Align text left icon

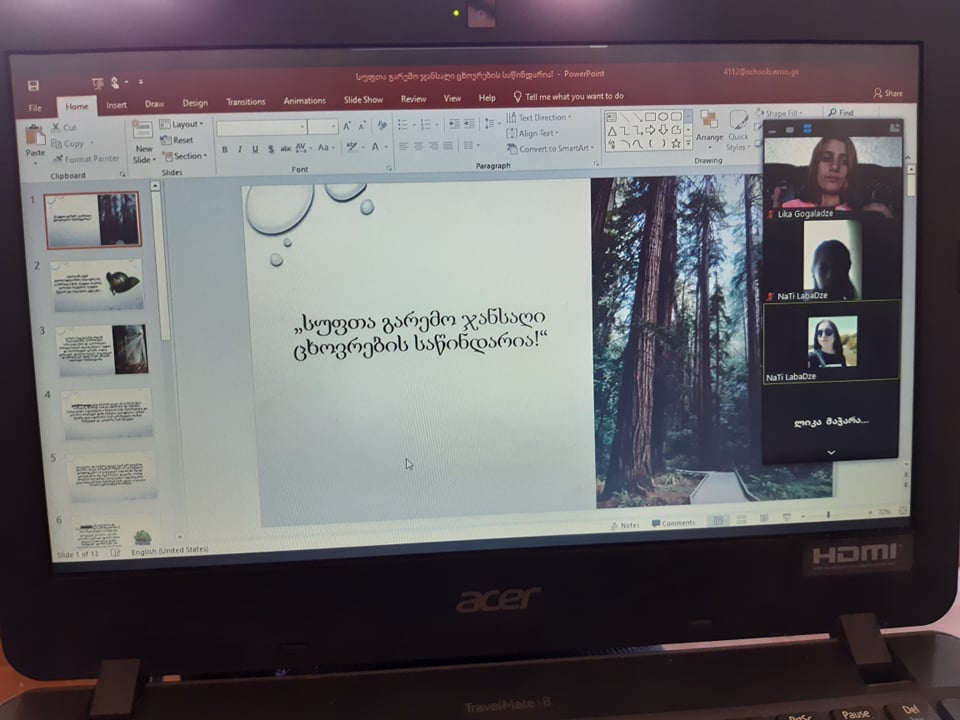pos(403,146)
